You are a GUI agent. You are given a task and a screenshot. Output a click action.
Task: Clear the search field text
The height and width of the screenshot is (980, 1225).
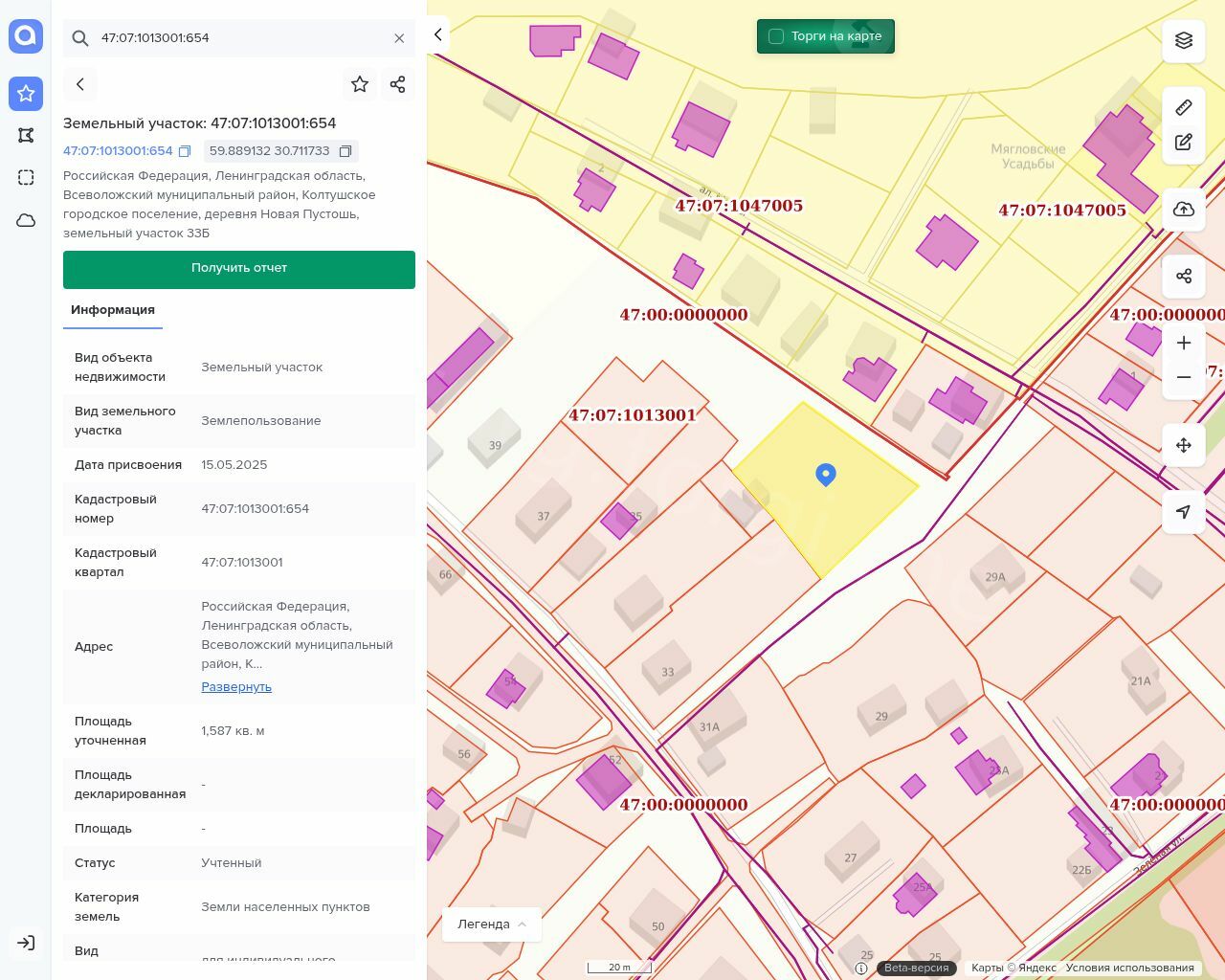(399, 38)
